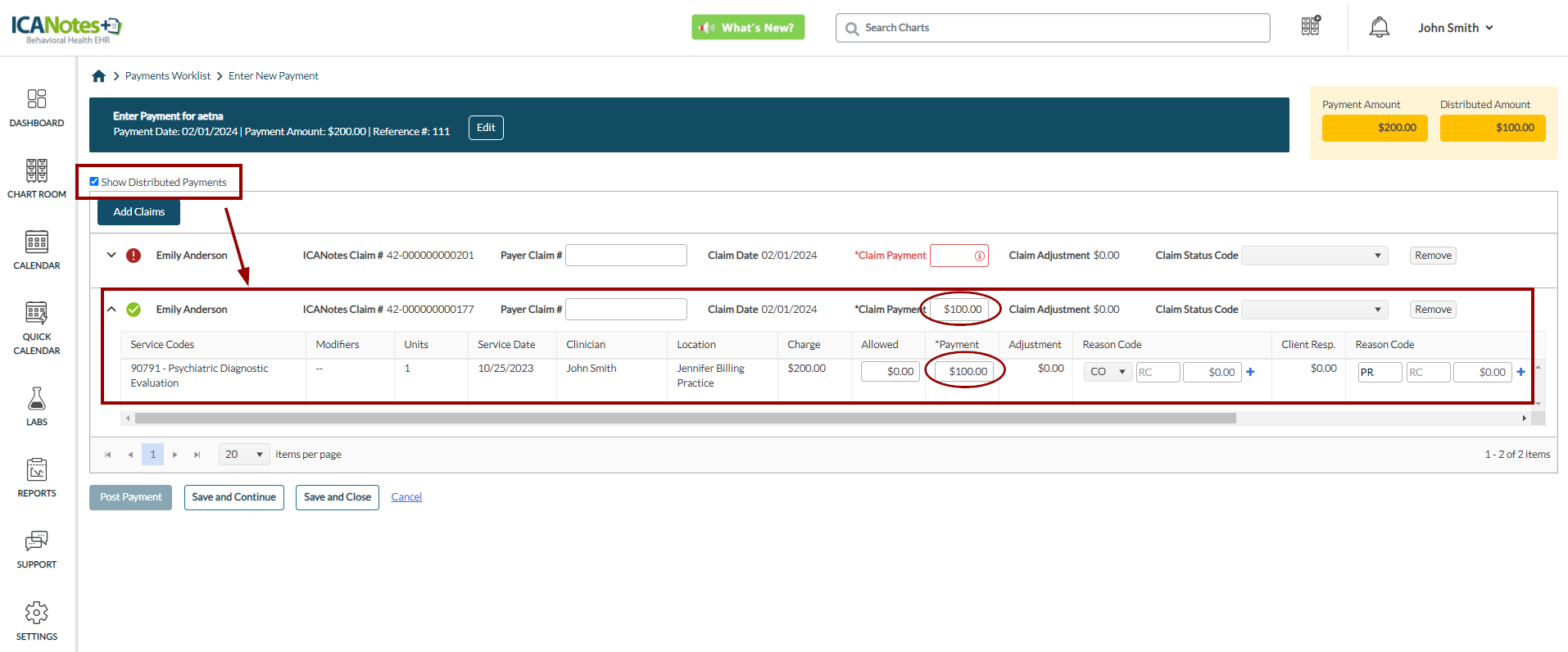Click Edit on the payment header
This screenshot has width=1568, height=652.
[x=486, y=128]
